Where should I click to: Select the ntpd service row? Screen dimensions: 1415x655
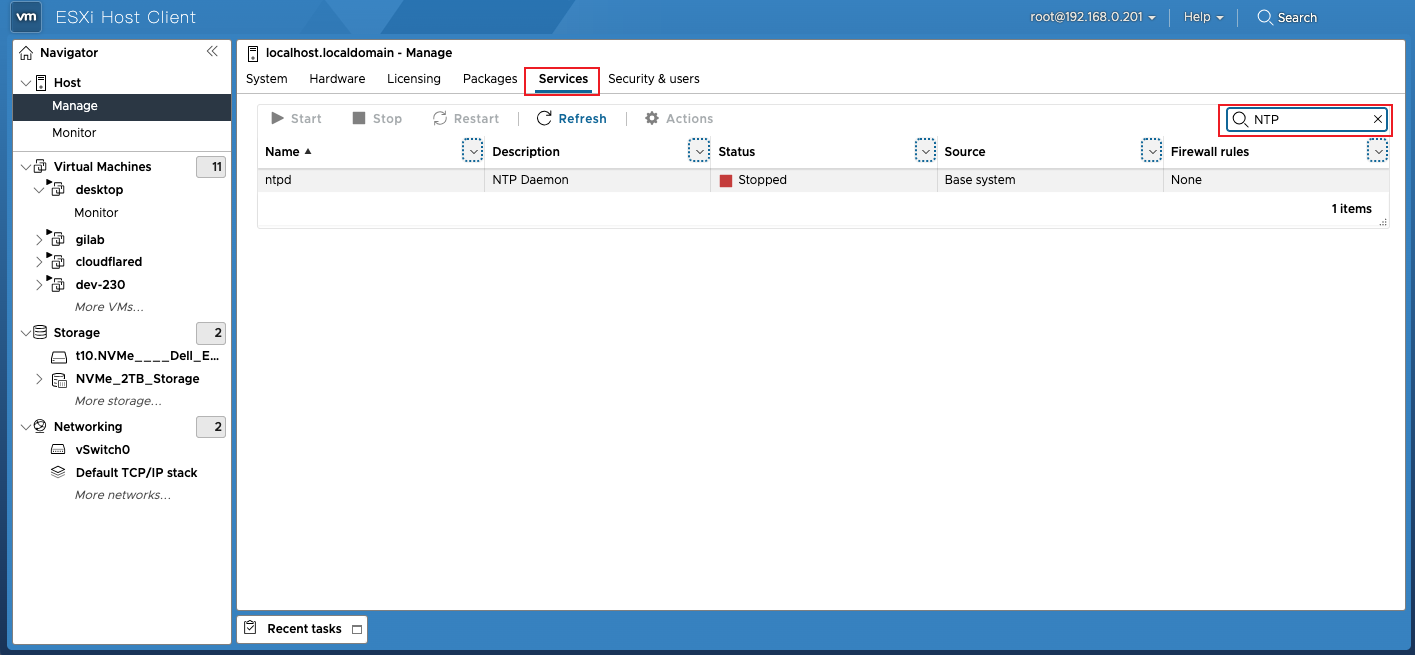click(x=823, y=180)
